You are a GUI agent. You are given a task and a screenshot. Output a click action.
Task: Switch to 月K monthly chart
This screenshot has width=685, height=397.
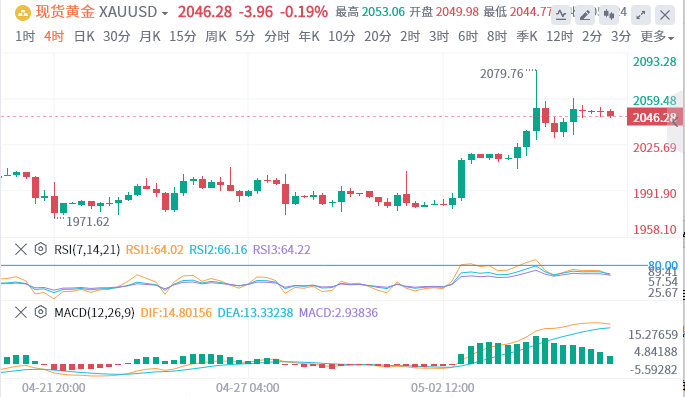coord(150,37)
